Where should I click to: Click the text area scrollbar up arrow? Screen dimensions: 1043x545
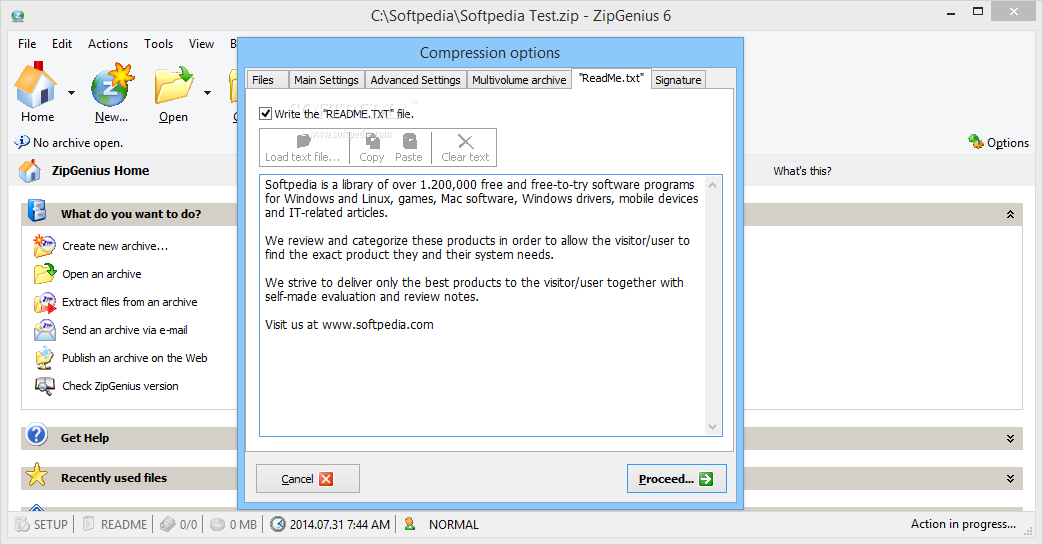pos(712,185)
